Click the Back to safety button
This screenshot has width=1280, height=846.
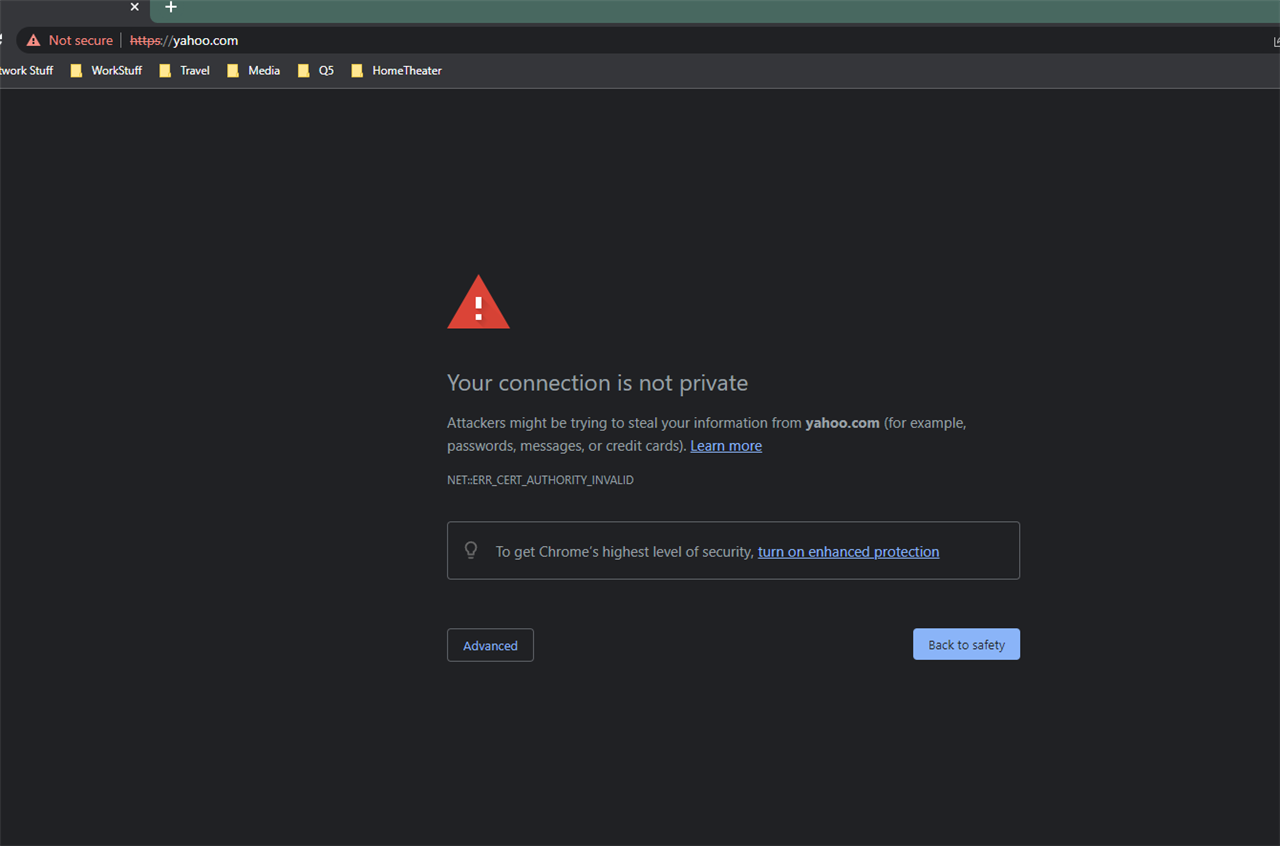[x=966, y=644]
